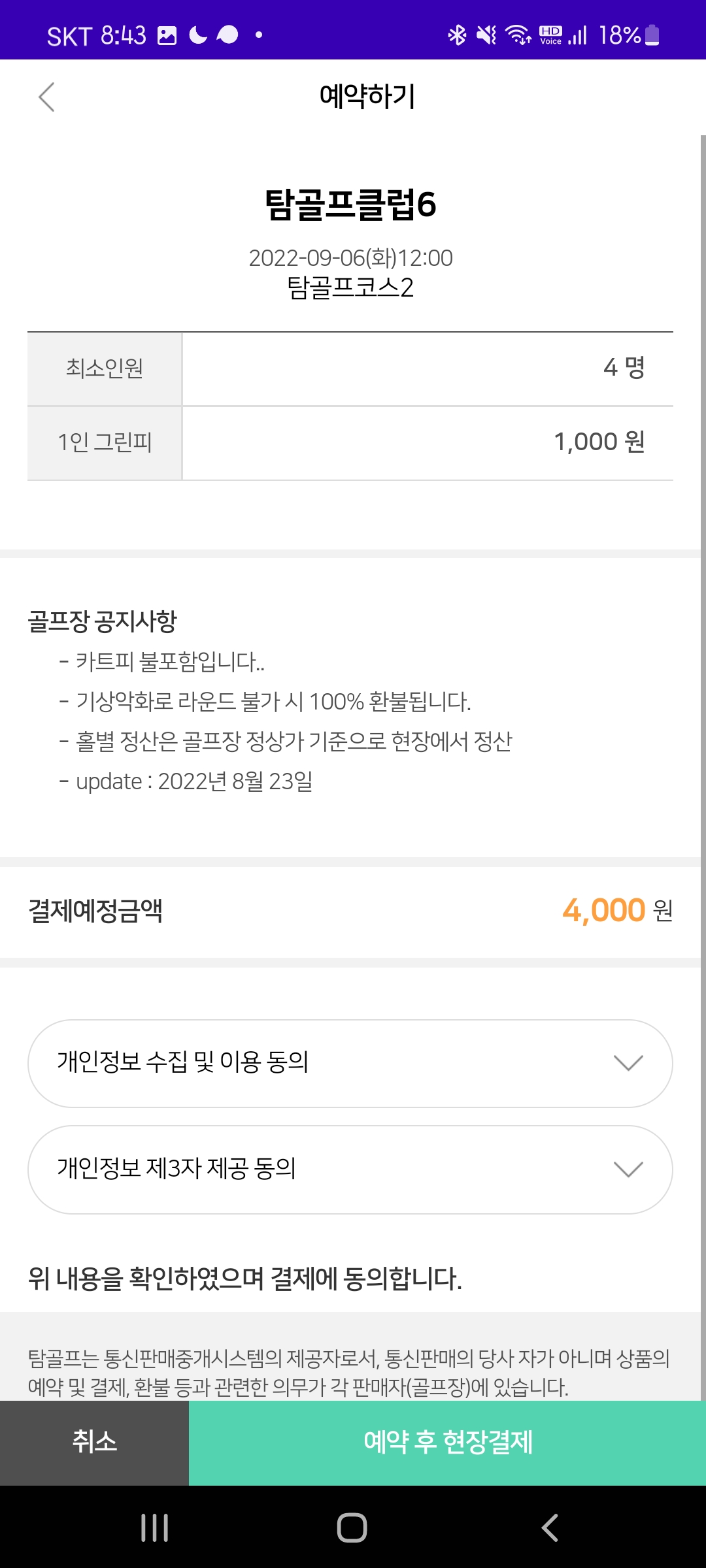The height and width of the screenshot is (1568, 706).
Task: Tap the mute/vibrate status icon
Action: pyautogui.click(x=486, y=35)
